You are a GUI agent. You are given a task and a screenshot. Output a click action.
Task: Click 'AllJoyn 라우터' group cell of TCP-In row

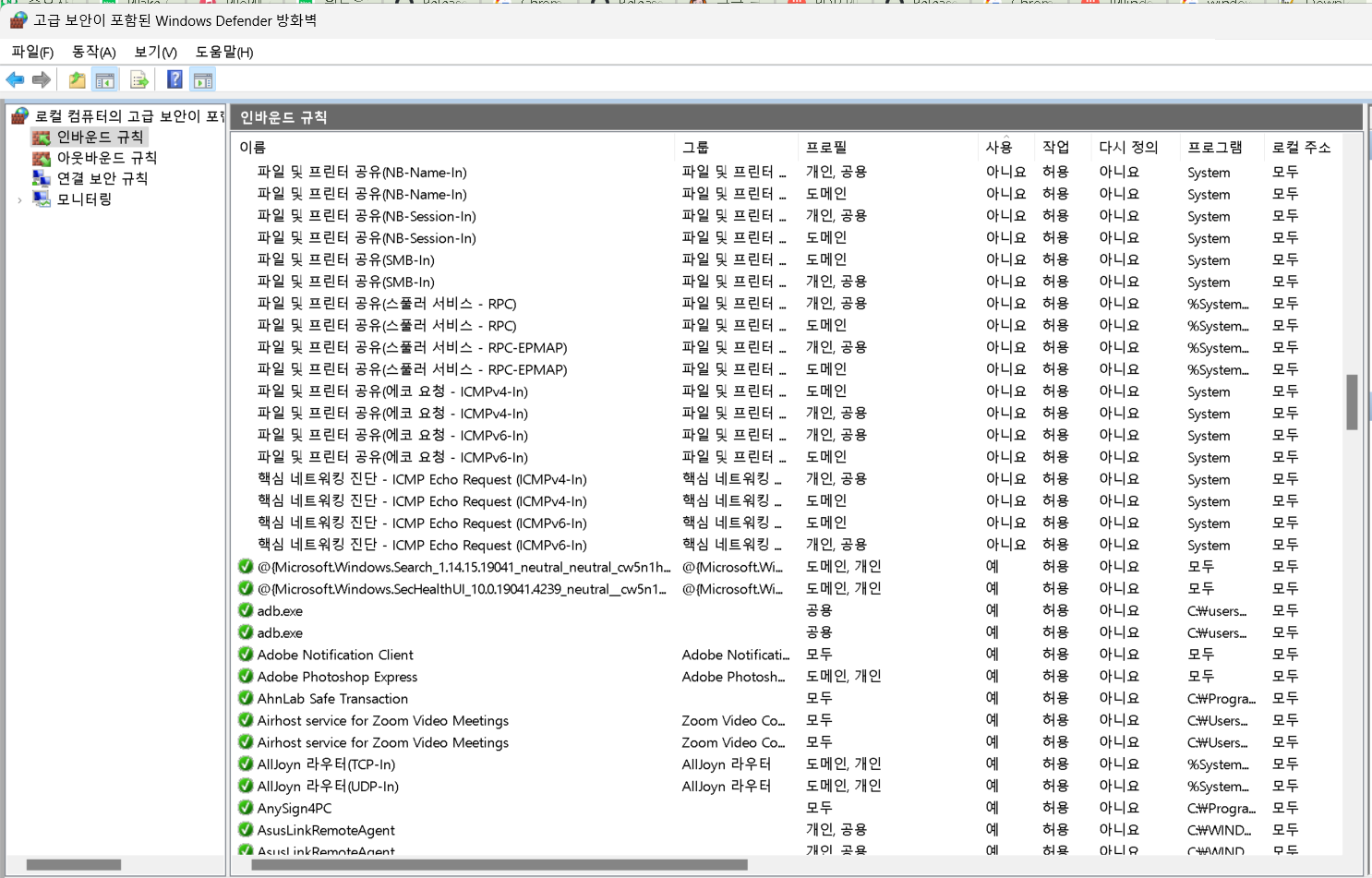click(x=726, y=764)
